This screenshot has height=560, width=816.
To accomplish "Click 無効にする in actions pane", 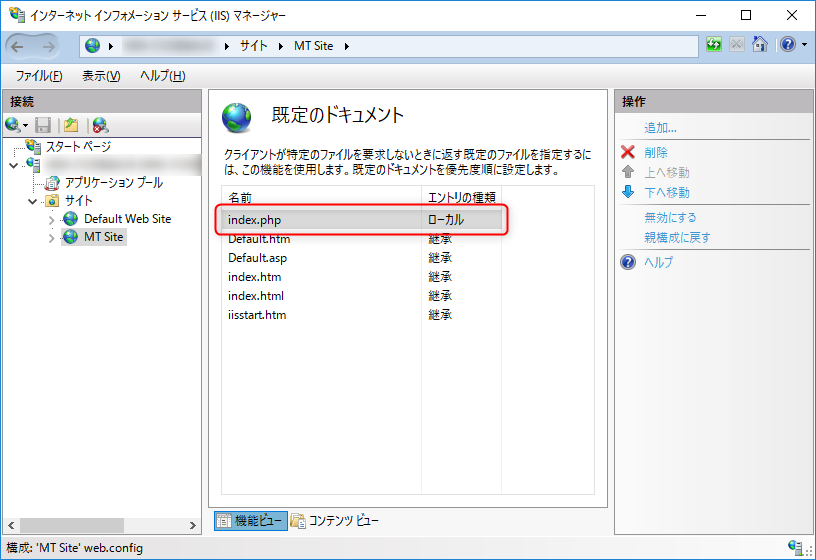I will pyautogui.click(x=671, y=217).
